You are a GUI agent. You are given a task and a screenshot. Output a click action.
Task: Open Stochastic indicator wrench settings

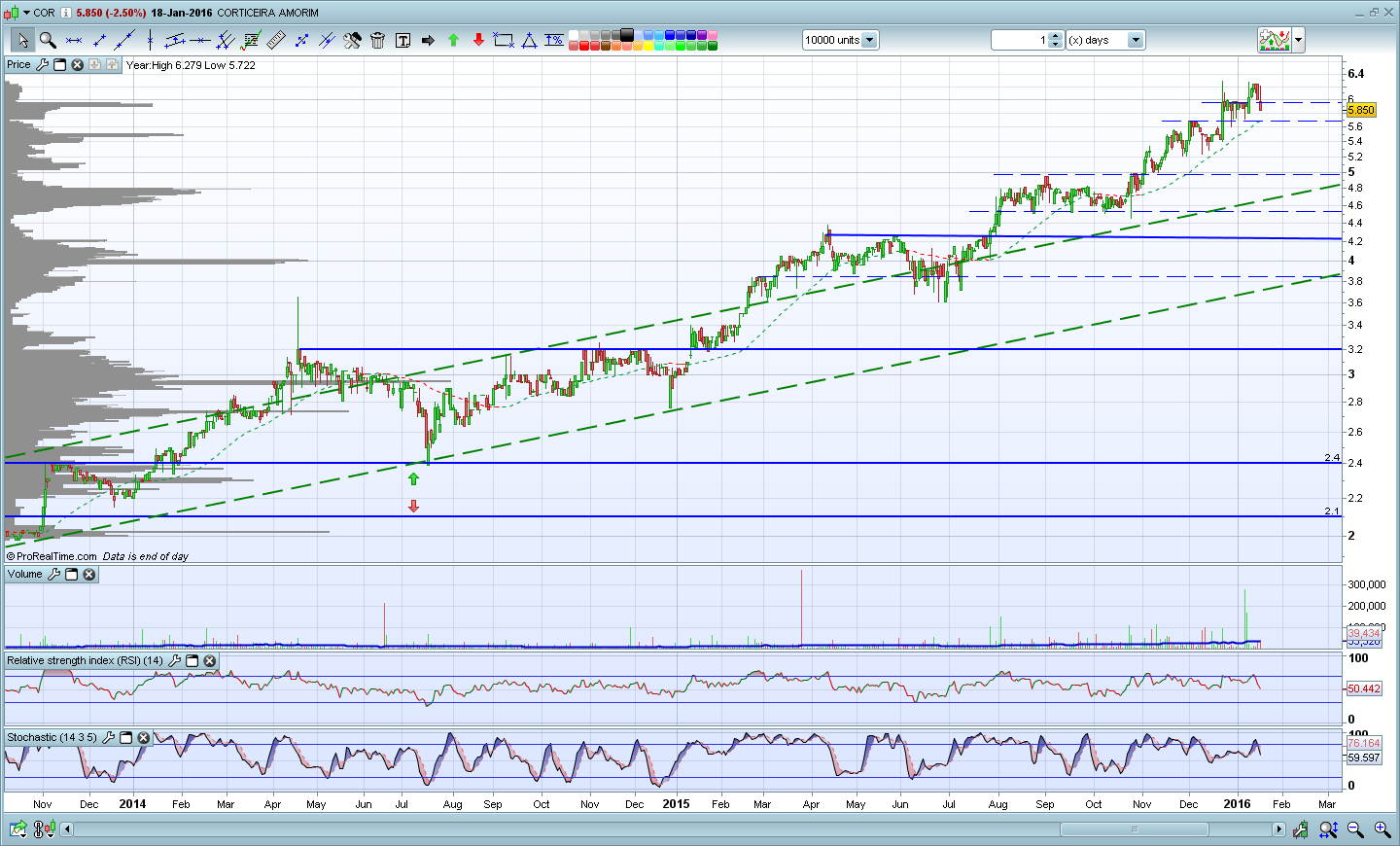(108, 737)
